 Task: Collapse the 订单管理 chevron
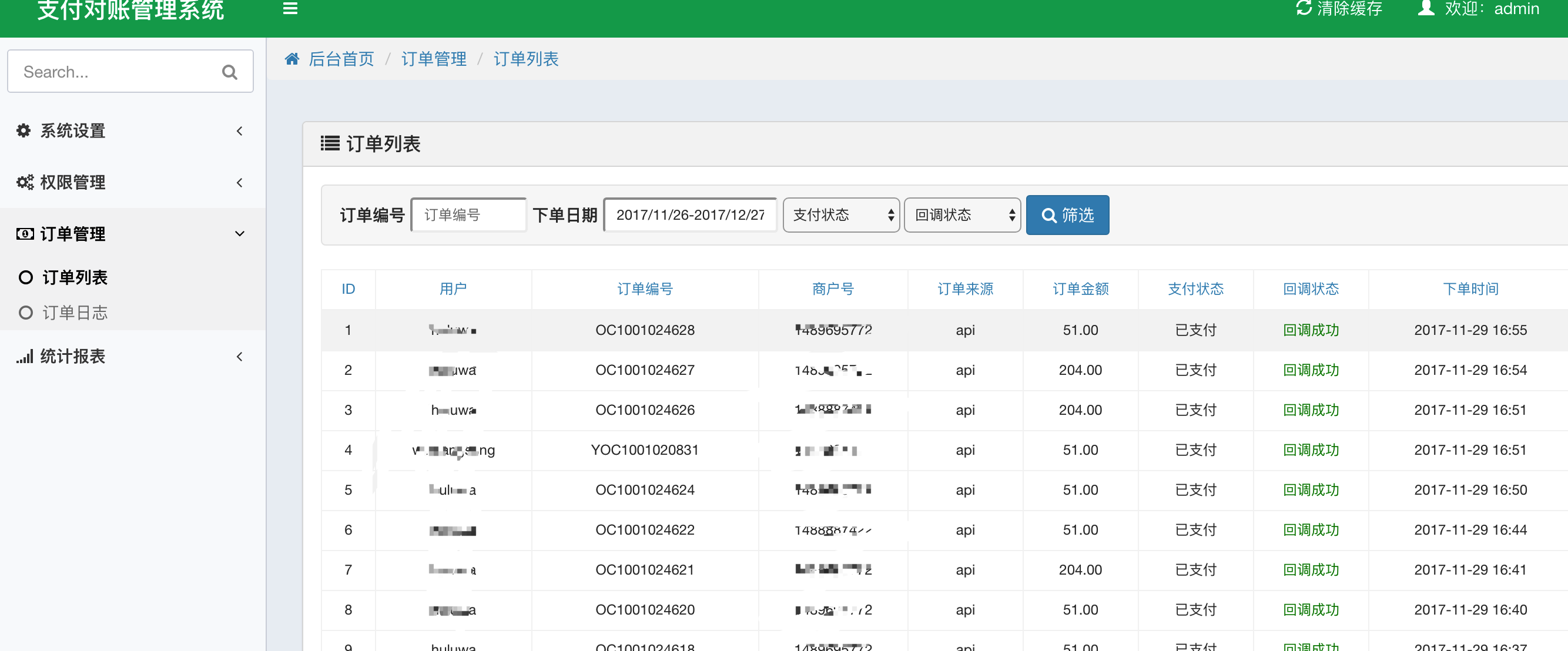(x=240, y=234)
